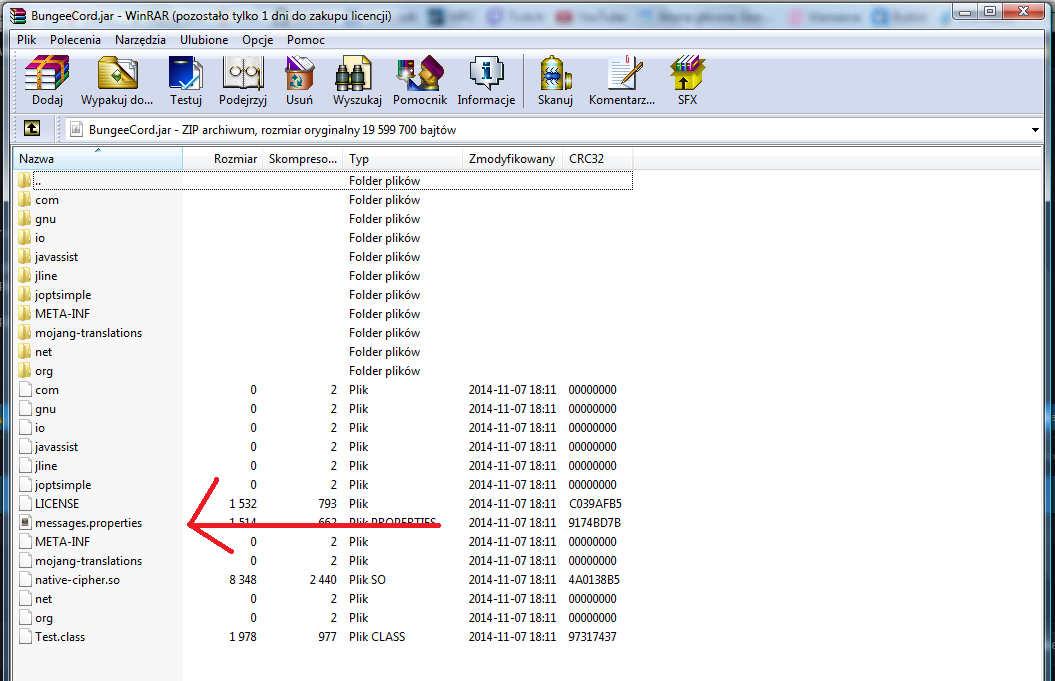Image resolution: width=1055 pixels, height=681 pixels.
Task: Select the META-INF file with size 0
Action: click(x=63, y=542)
